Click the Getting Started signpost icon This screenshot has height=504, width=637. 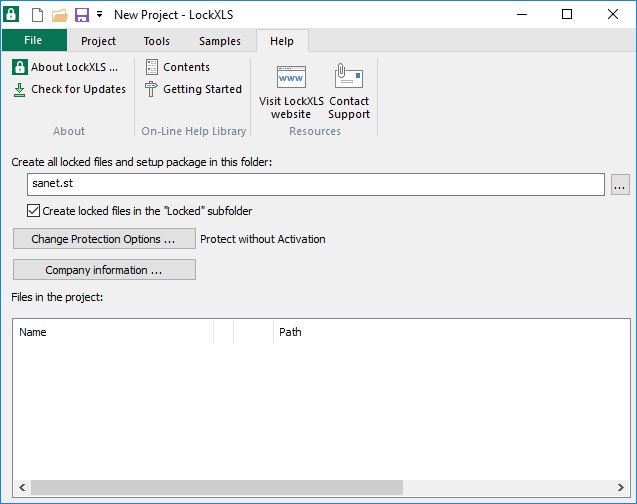click(151, 89)
